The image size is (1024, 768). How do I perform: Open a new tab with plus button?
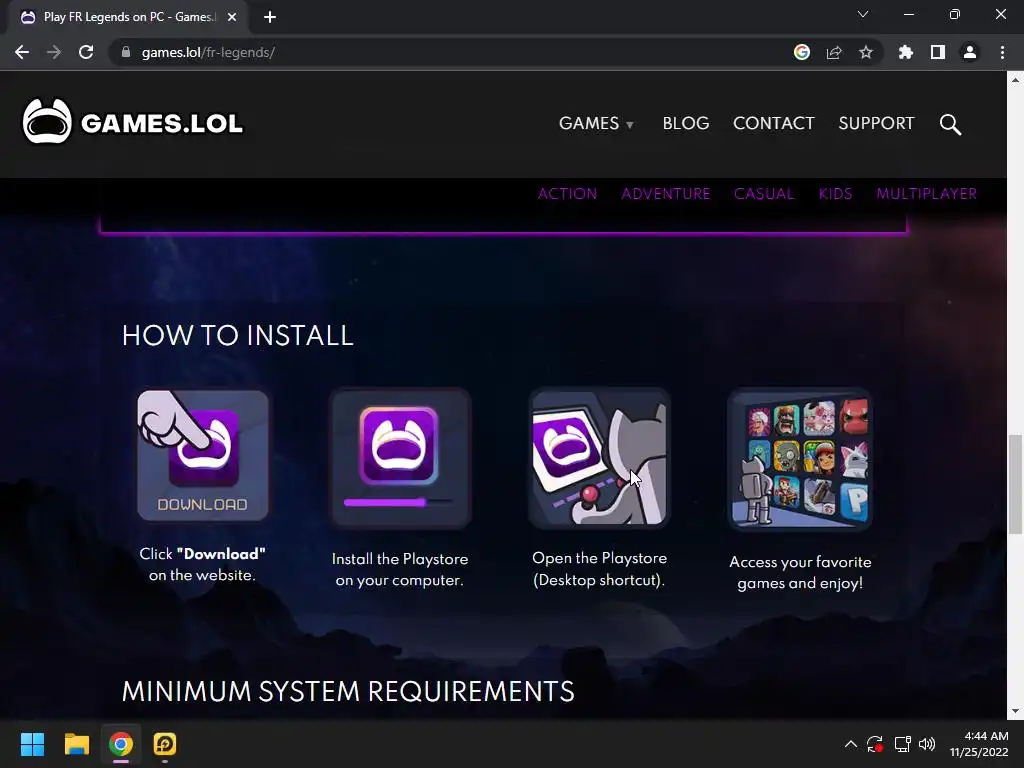(270, 17)
